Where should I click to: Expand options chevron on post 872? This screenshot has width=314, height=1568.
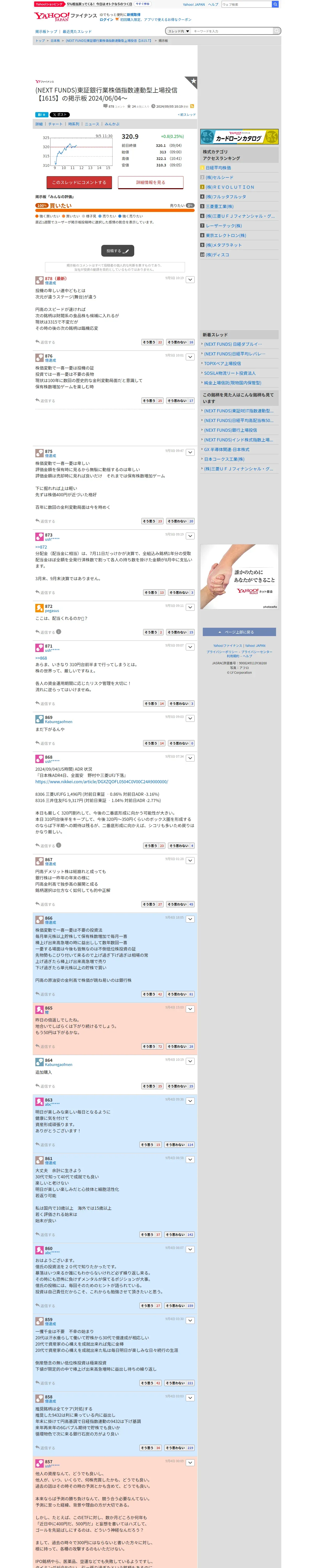tap(190, 608)
